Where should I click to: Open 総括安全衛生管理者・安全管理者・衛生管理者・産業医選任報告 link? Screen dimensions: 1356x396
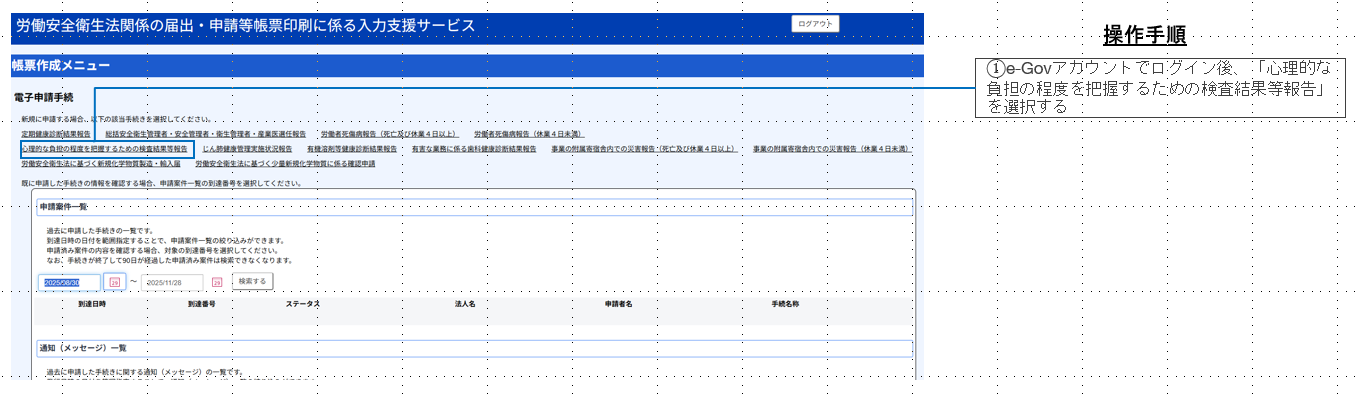click(206, 133)
